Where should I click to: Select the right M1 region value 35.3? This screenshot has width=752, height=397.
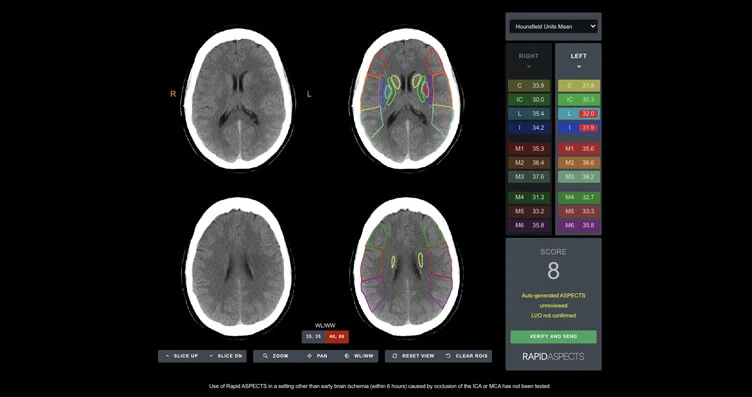point(529,149)
